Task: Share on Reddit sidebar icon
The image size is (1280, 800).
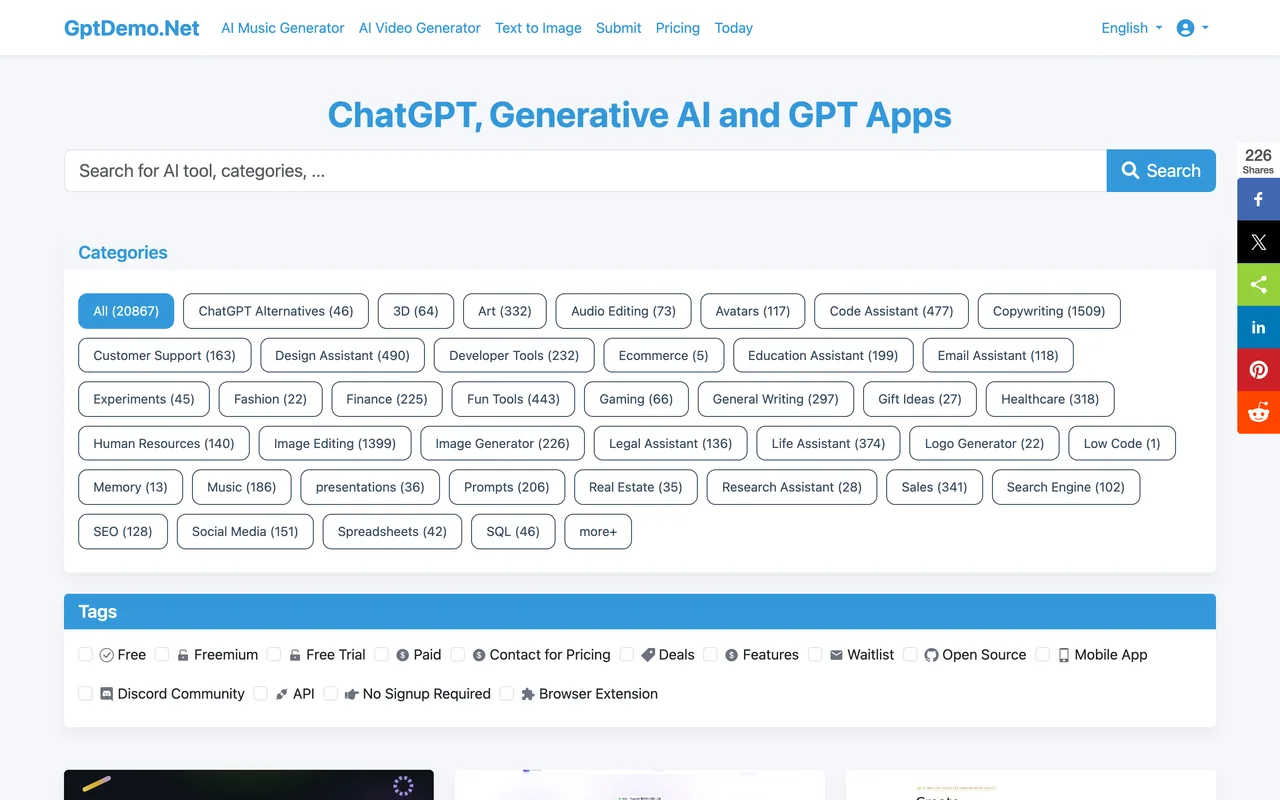Action: coord(1259,413)
